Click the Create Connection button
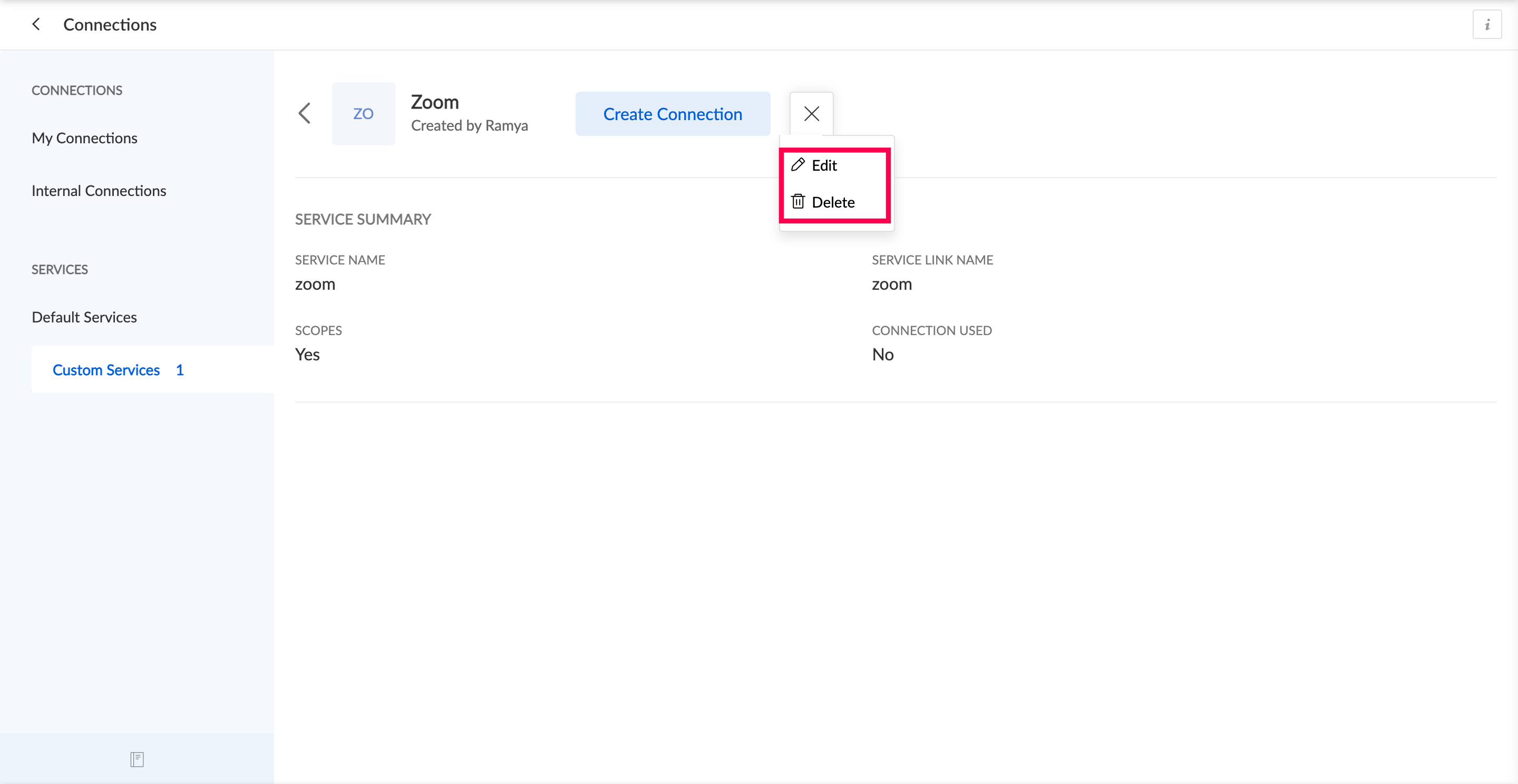The image size is (1518, 784). (673, 114)
